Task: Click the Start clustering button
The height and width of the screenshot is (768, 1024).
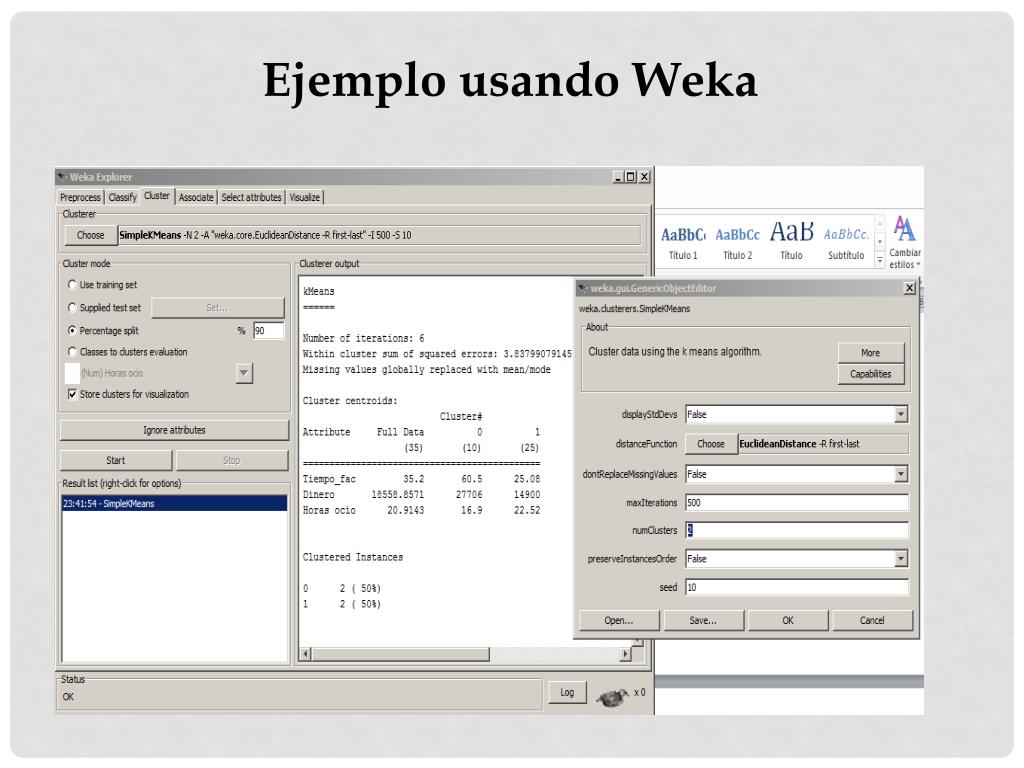Action: pos(116,460)
